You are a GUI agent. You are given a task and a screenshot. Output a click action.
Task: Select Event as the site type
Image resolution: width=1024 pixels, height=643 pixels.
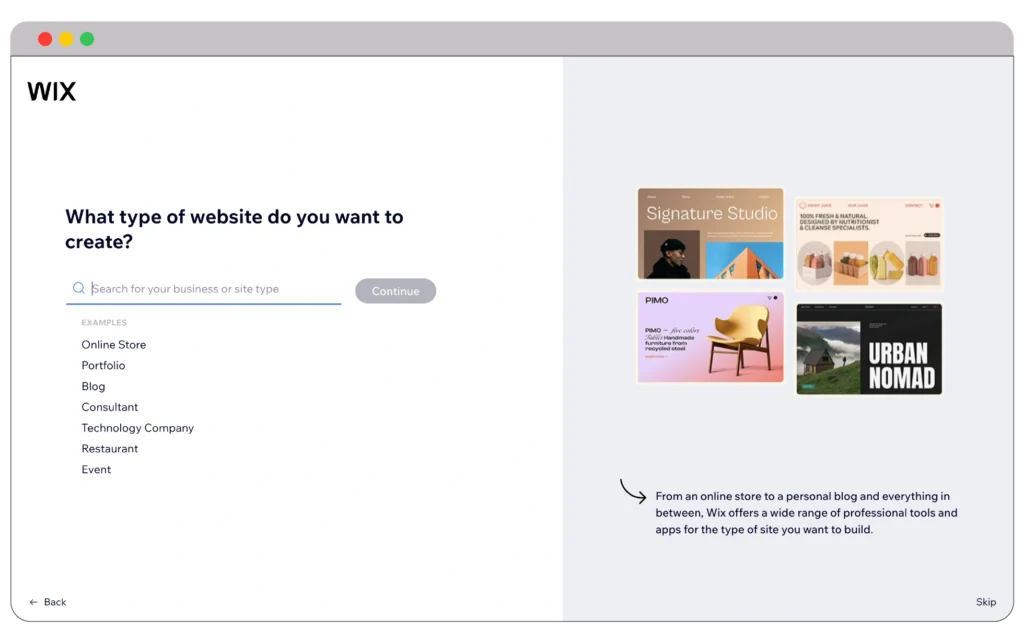tap(96, 469)
